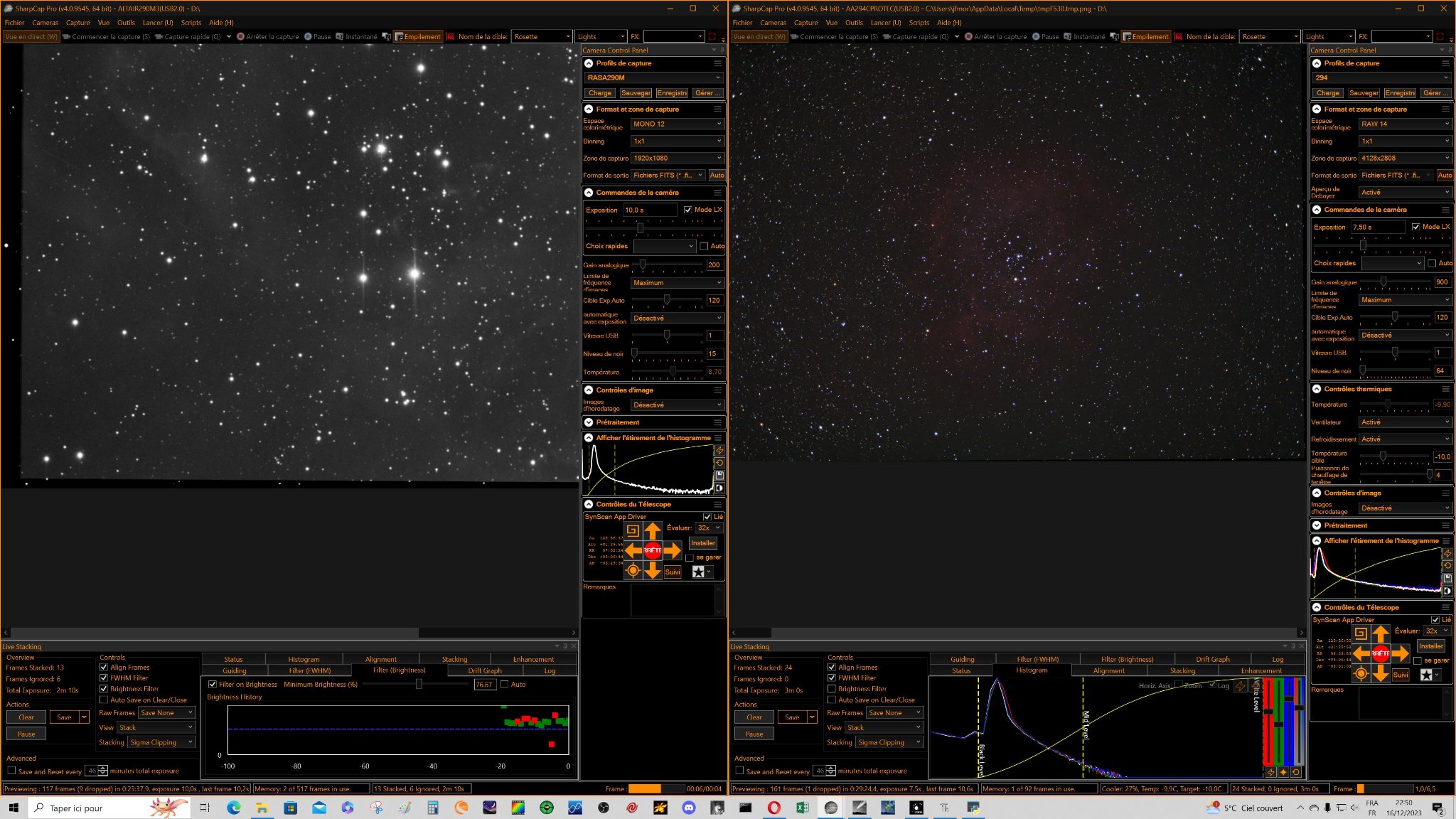Slew telescope right in left window
Screen dimensions: 1456x819
(673, 550)
